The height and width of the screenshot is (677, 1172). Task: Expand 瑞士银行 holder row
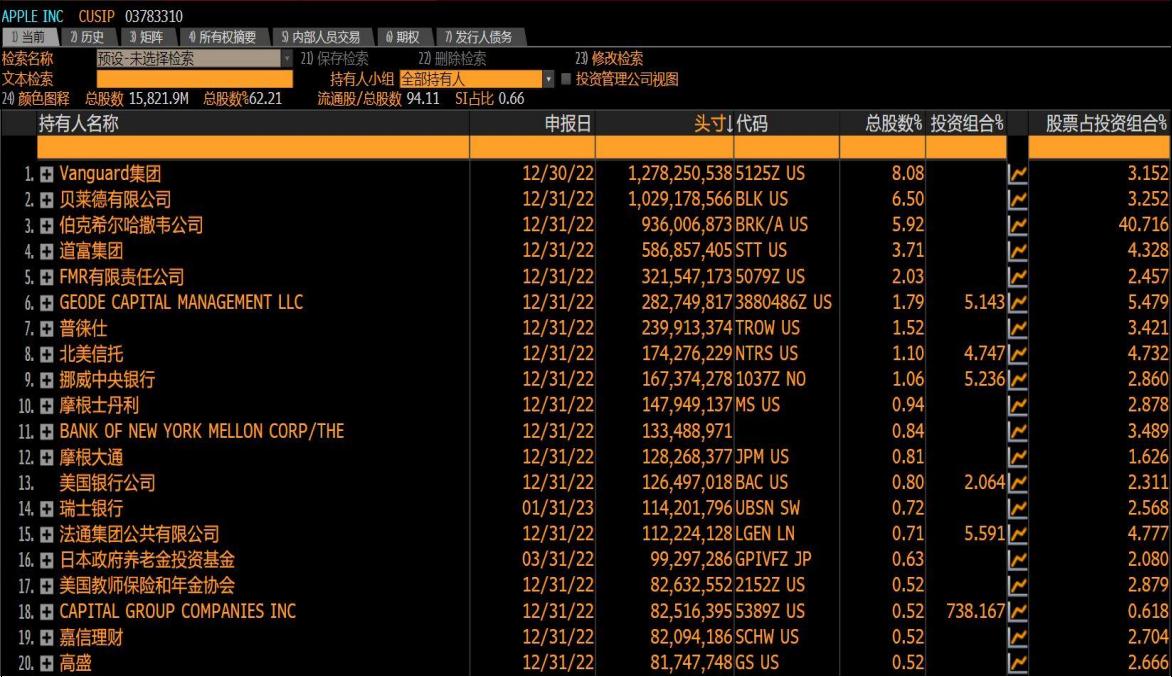pyautogui.click(x=46, y=509)
